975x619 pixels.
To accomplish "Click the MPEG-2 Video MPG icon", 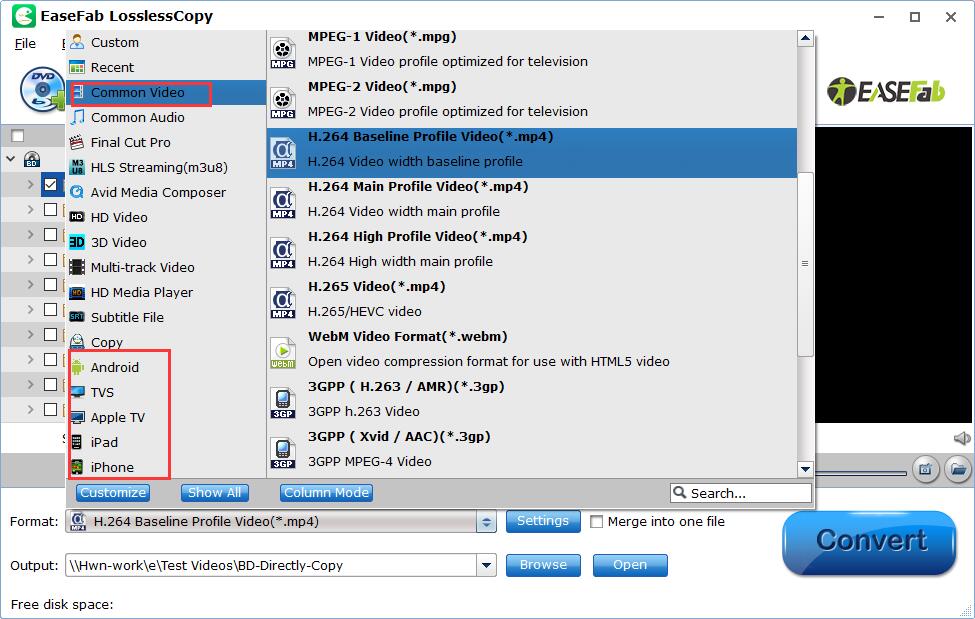I will click(283, 103).
